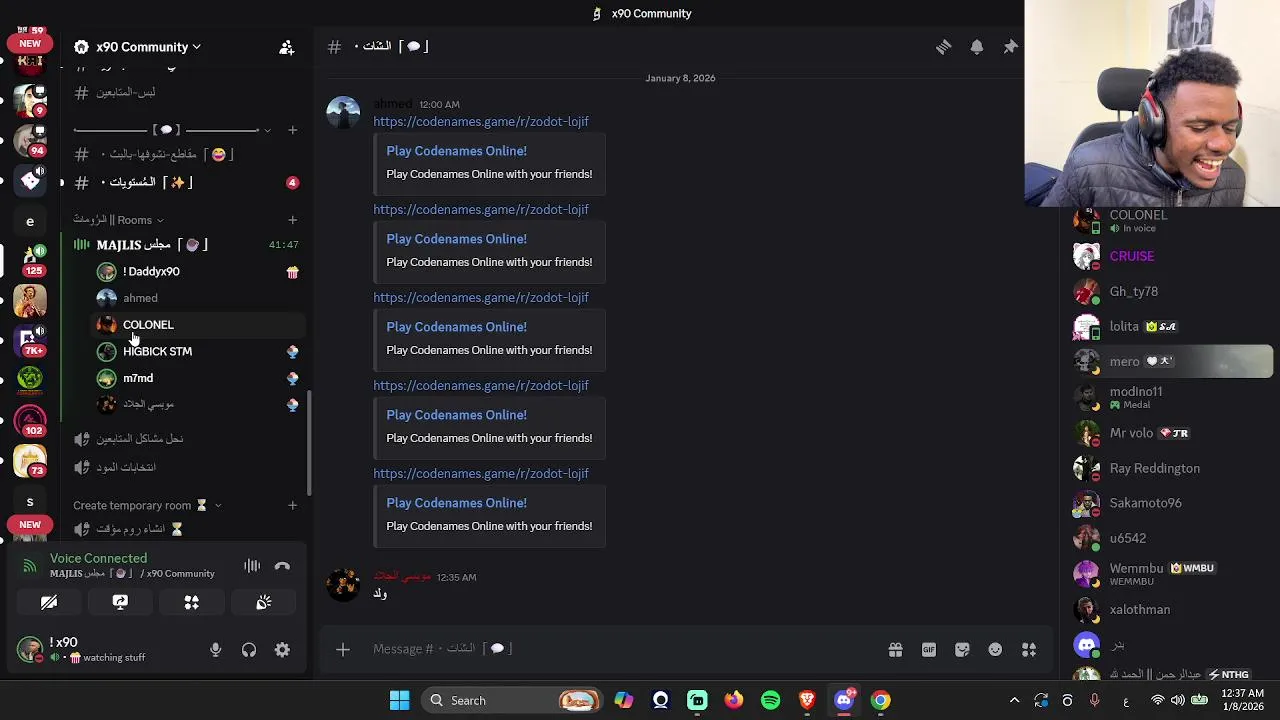The height and width of the screenshot is (720, 1280).
Task: Select voice participant ! Daddyx90
Action: pyautogui.click(x=197, y=272)
